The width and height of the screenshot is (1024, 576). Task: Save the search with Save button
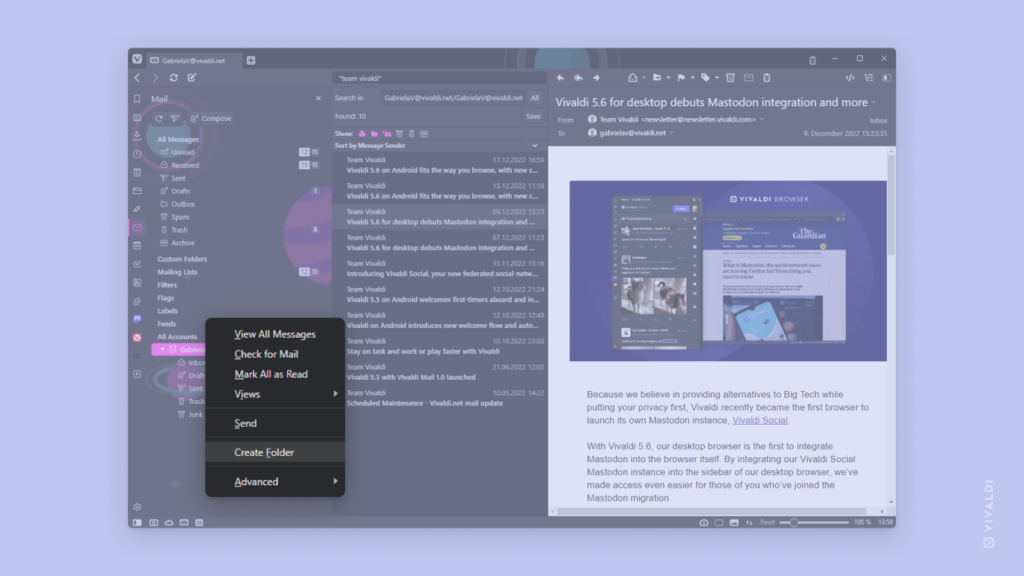[x=533, y=116]
